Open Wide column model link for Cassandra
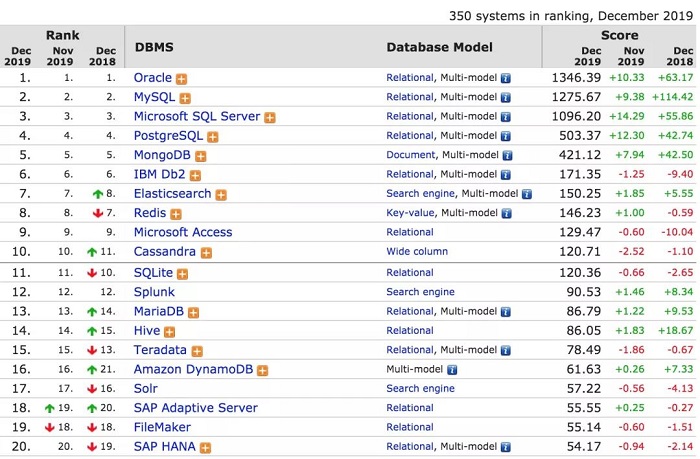Image resolution: width=700 pixels, height=459 pixels. (x=417, y=253)
